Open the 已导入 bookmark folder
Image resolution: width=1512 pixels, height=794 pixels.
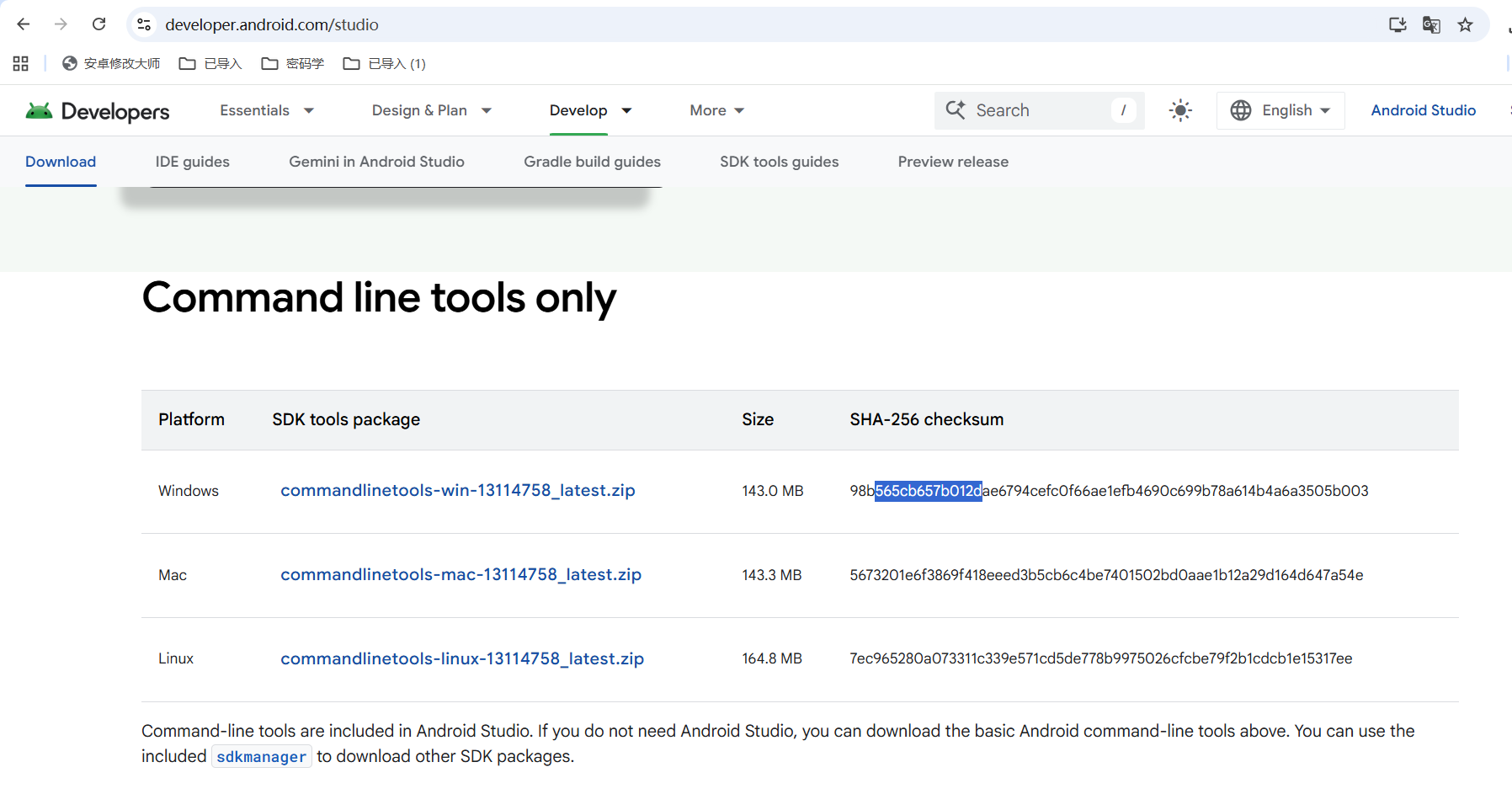pos(210,63)
